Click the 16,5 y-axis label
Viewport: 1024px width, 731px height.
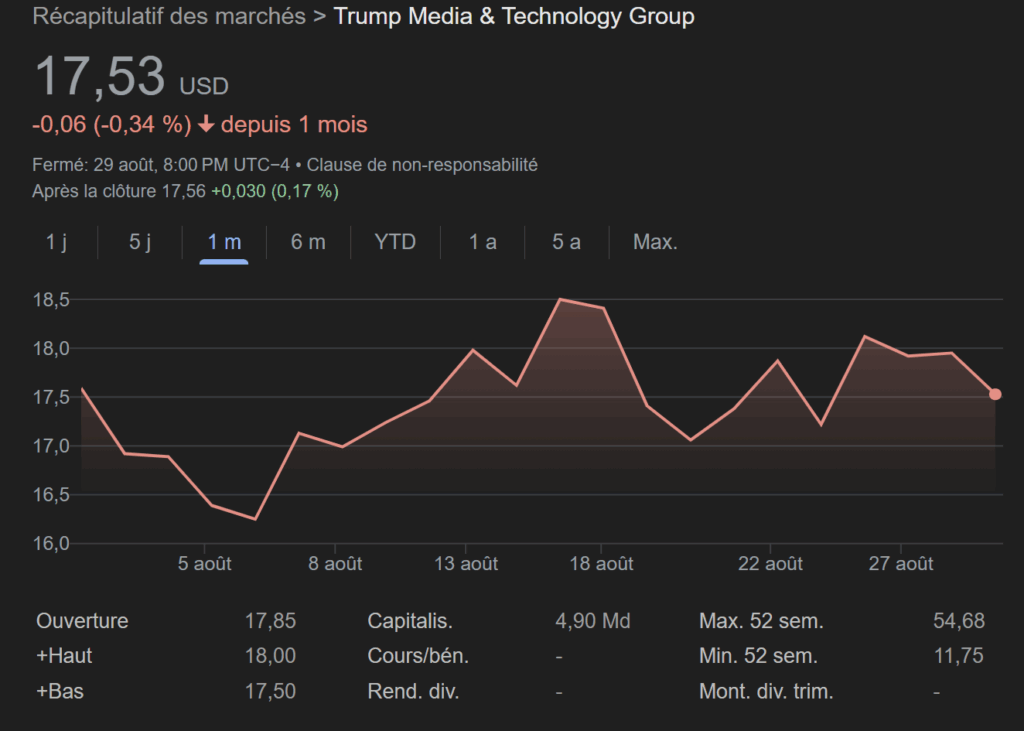51,495
